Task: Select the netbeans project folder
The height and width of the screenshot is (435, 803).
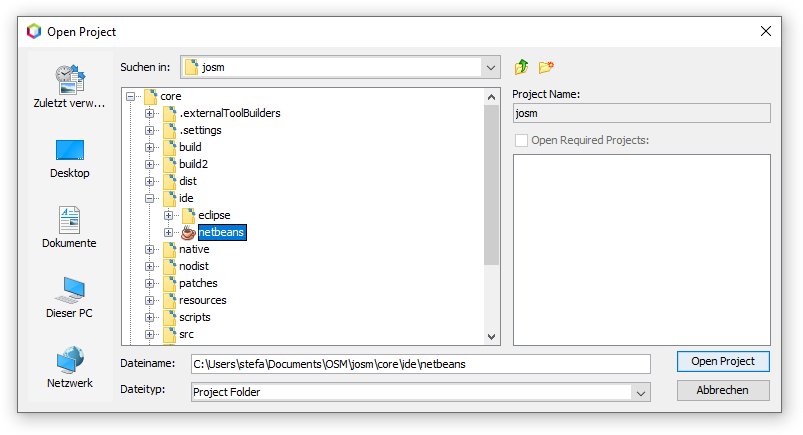Action: (220, 232)
